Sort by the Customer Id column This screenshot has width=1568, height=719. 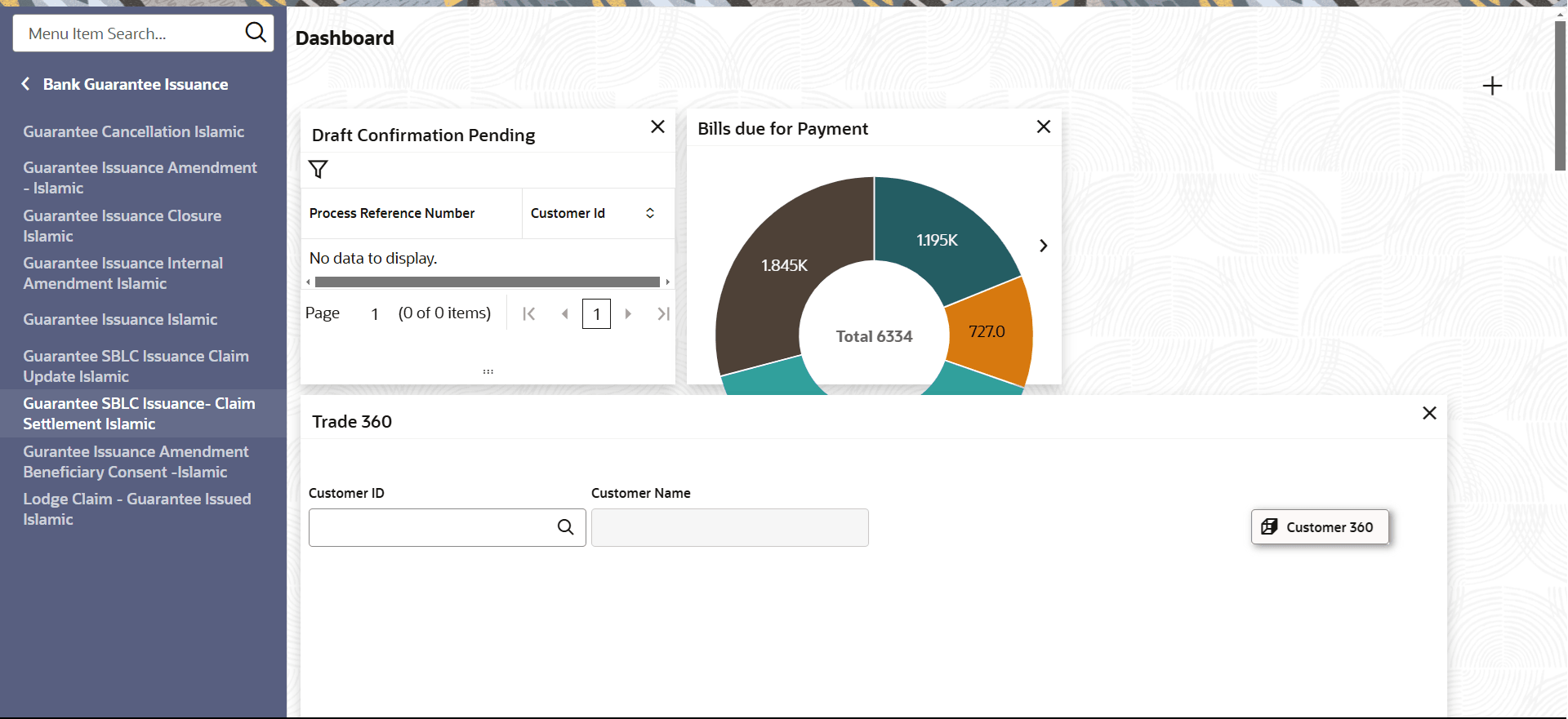650,213
